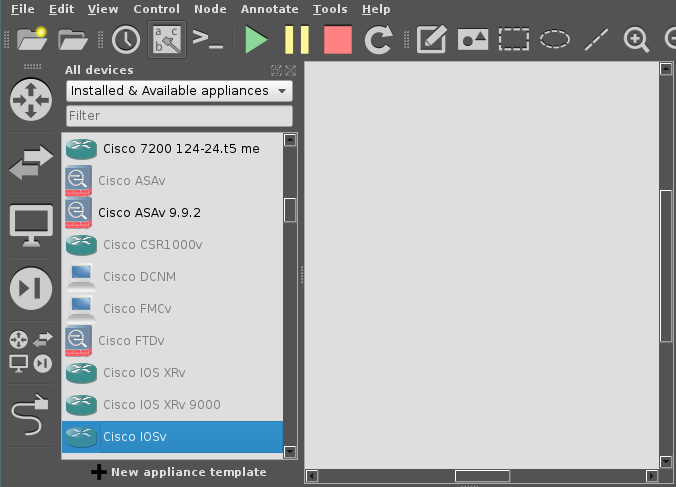The height and width of the screenshot is (487, 676).
Task: Reload all nodes
Action: [x=379, y=40]
